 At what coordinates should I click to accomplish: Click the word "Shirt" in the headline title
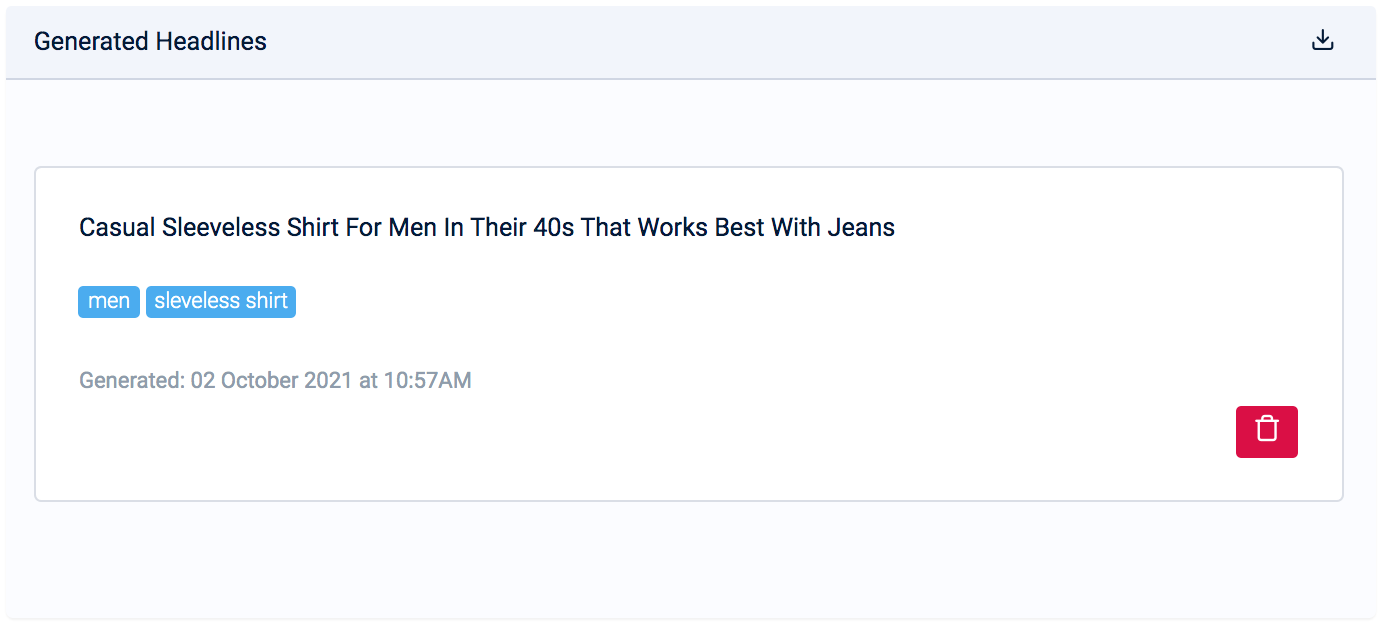[313, 228]
